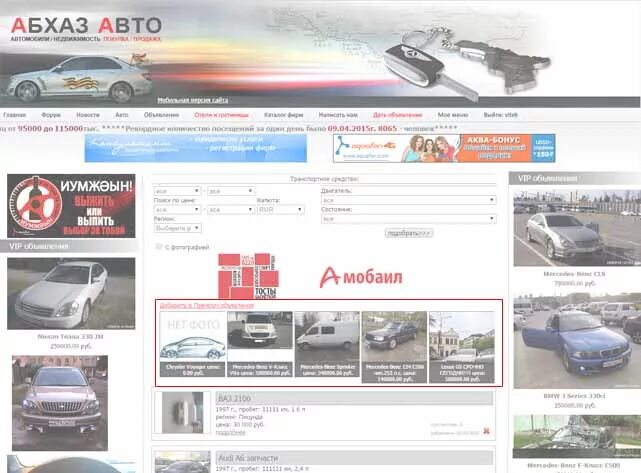The height and width of the screenshot is (473, 641).
Task: Open the ВАЗ 2106 listing title
Action: [x=234, y=398]
